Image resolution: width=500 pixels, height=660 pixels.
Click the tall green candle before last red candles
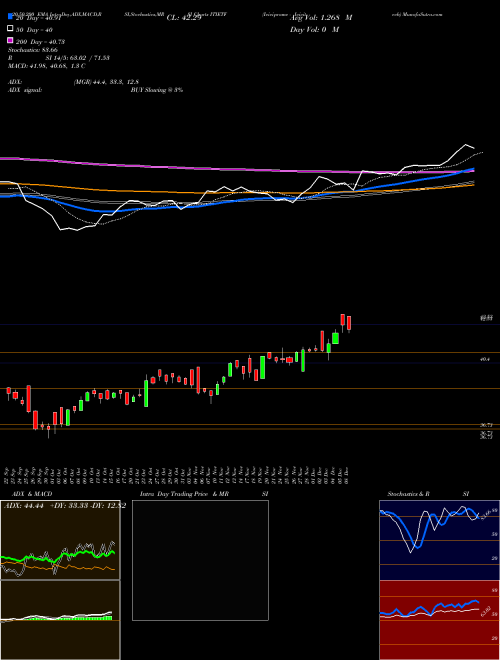tap(335, 338)
